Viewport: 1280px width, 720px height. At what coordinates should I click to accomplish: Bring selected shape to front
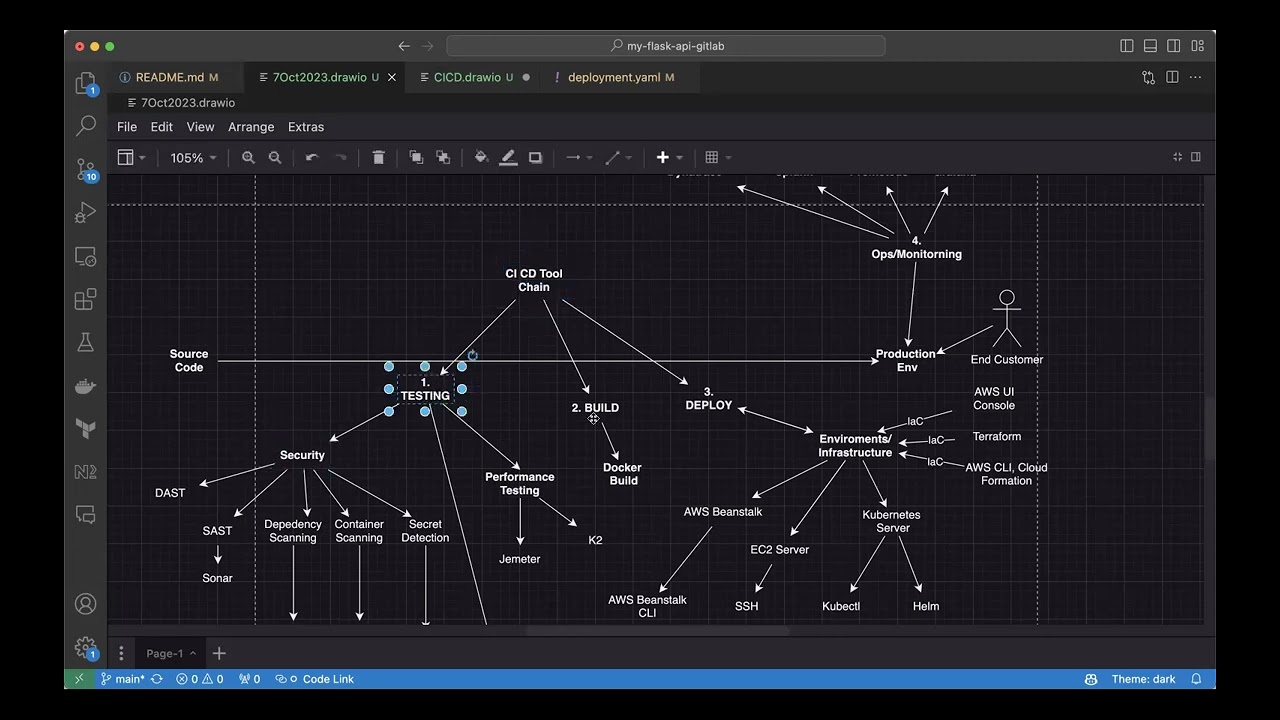(416, 158)
